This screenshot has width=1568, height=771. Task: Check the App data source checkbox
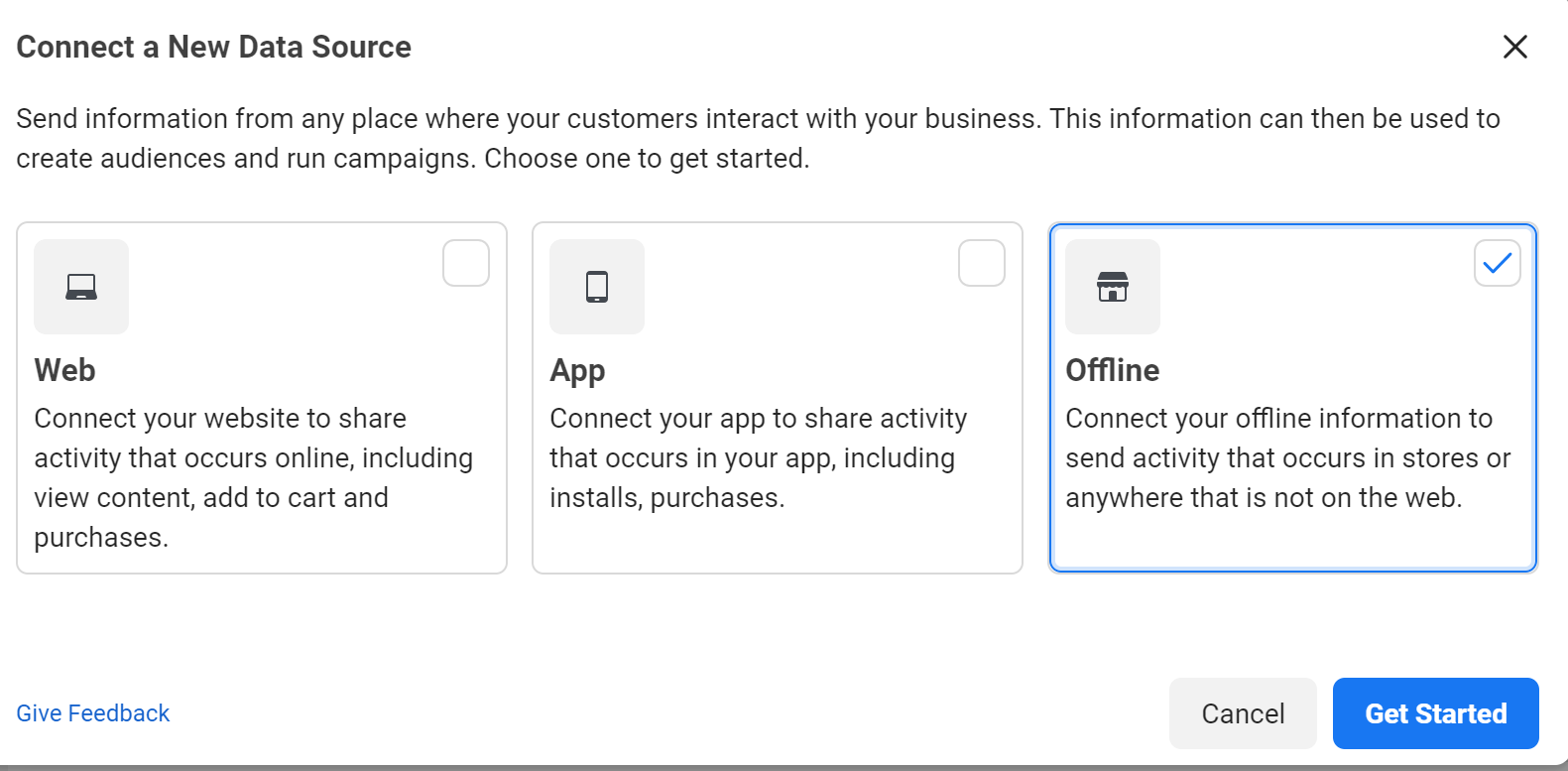[982, 263]
